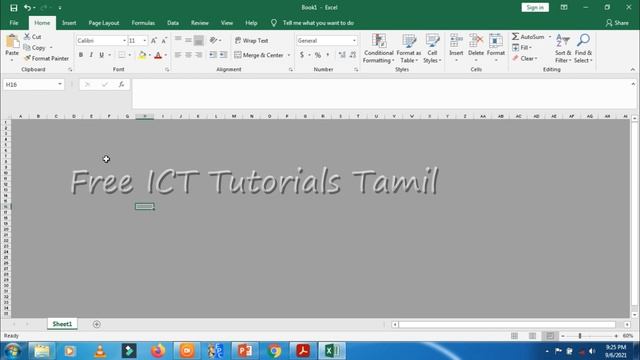640x360 pixels.
Task: Open Format as Table gallery
Action: click(409, 49)
